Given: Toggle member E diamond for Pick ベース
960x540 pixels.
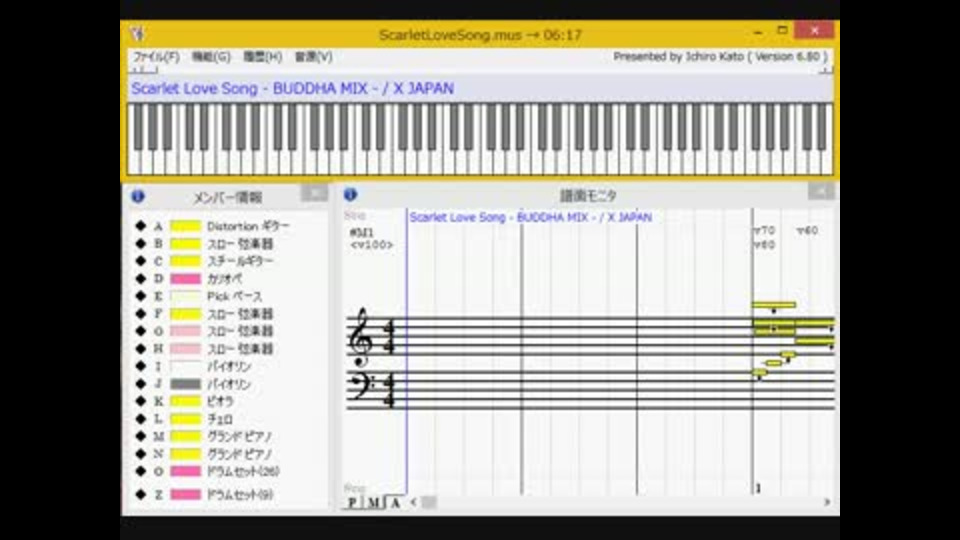Looking at the screenshot, I should tap(141, 296).
